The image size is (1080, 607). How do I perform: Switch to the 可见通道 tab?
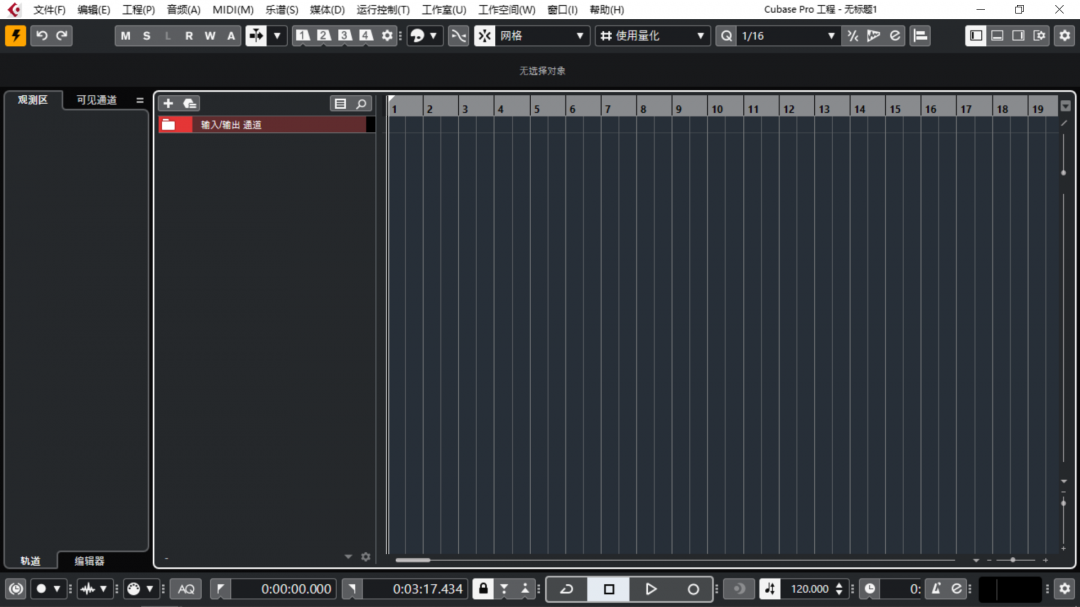[96, 100]
